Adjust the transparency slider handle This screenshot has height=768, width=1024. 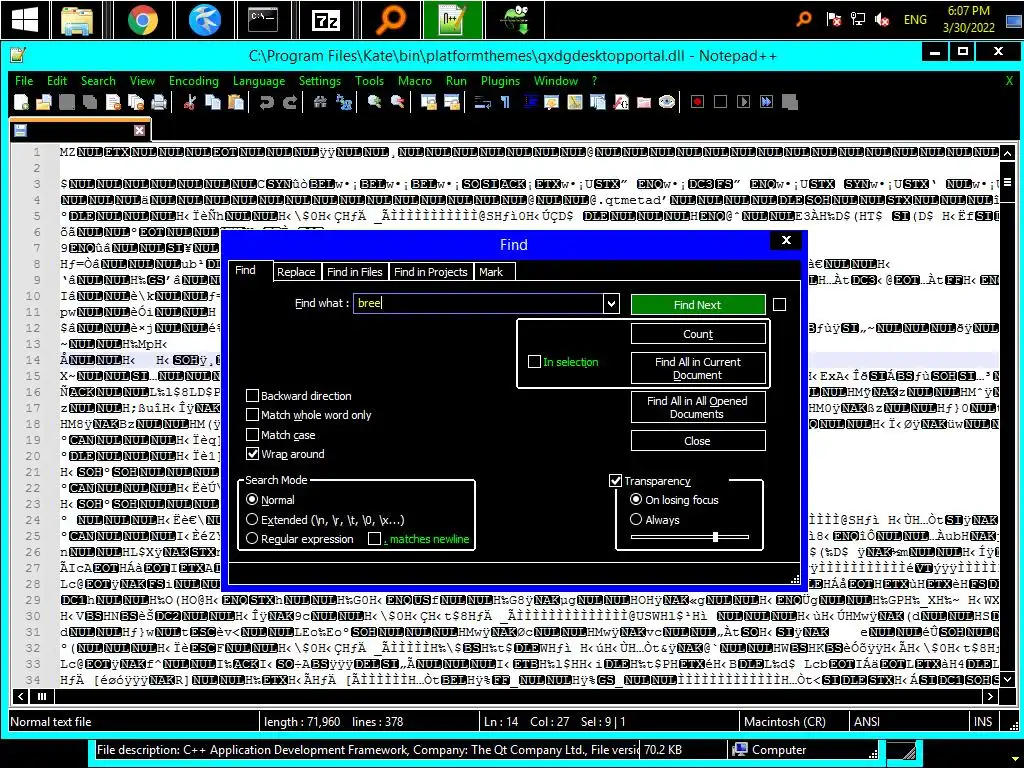[x=716, y=537]
